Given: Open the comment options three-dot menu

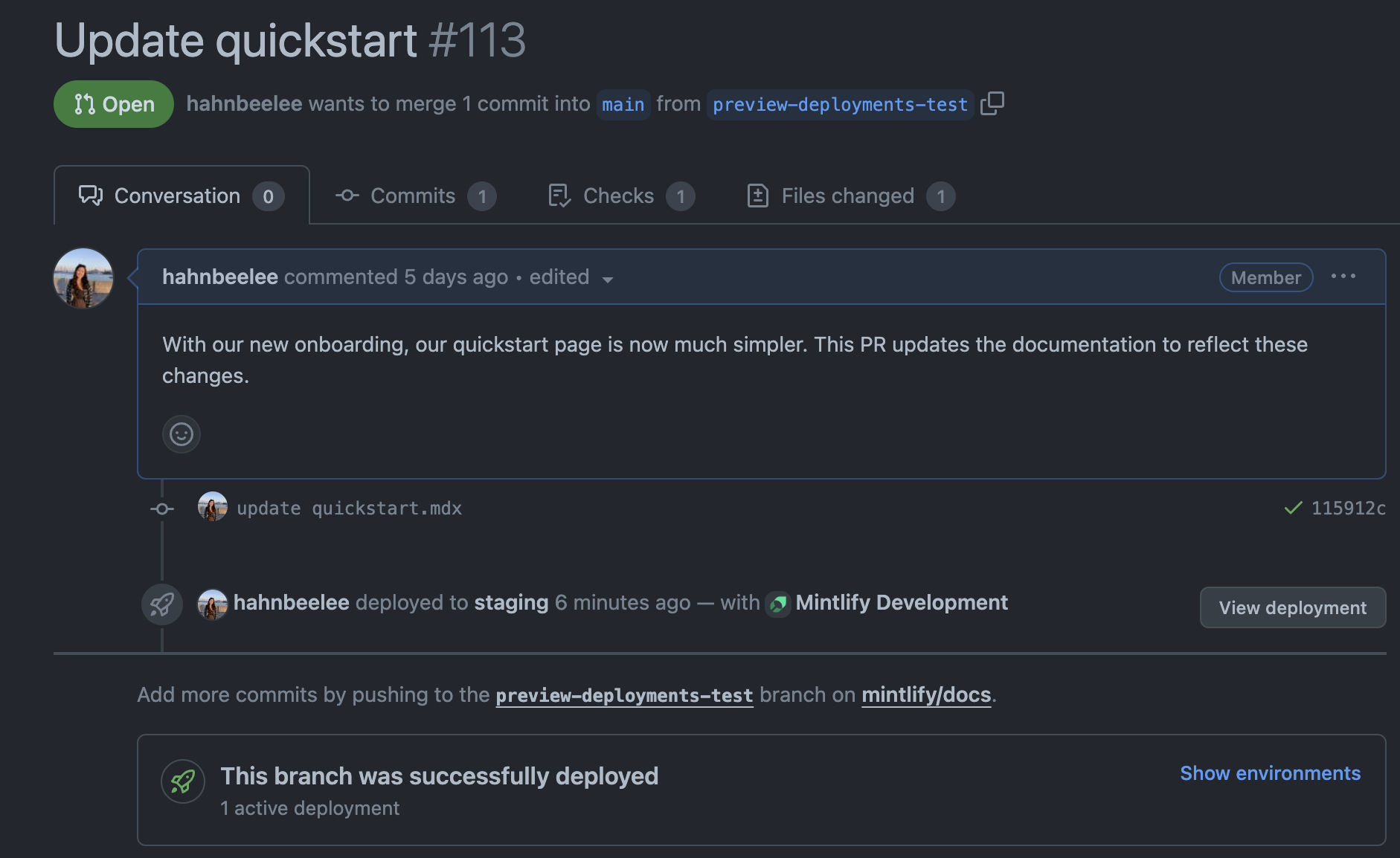Looking at the screenshot, I should pyautogui.click(x=1343, y=277).
